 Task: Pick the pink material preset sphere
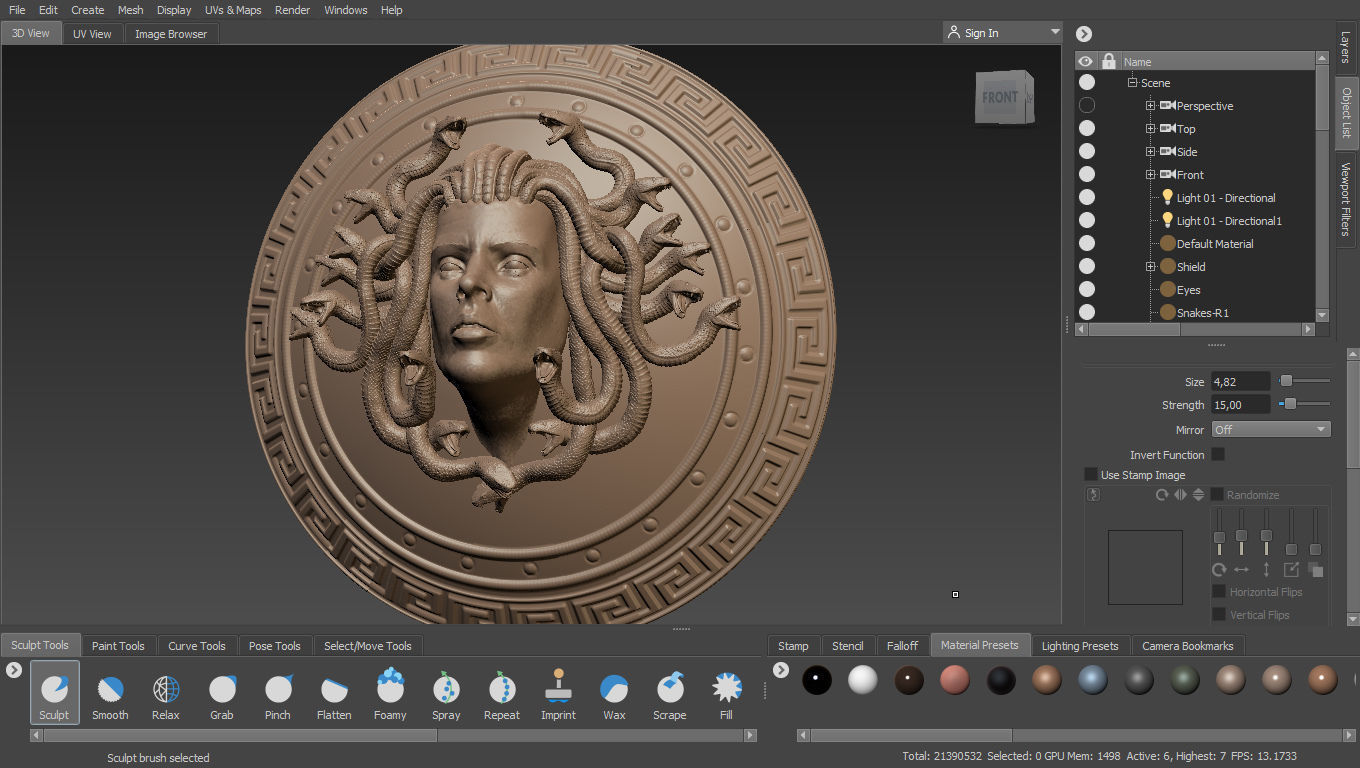955,680
